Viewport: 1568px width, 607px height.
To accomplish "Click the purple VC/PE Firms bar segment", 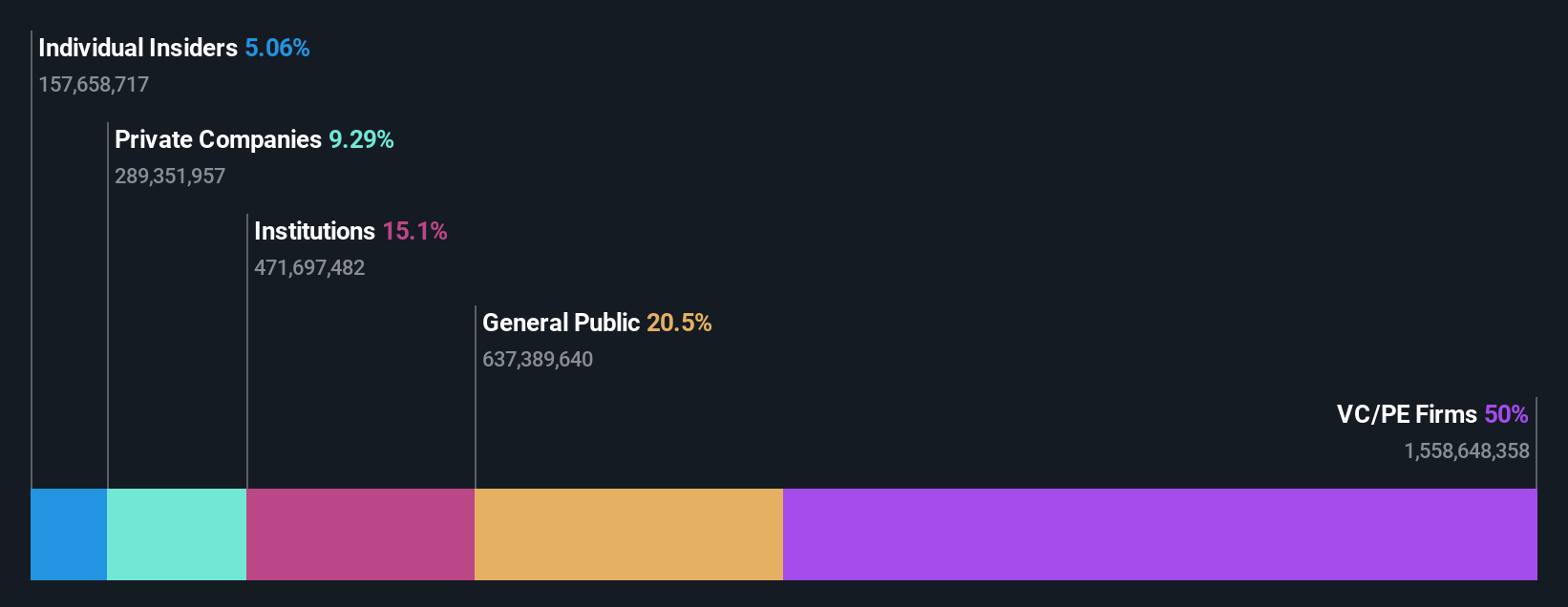I will click(1159, 534).
